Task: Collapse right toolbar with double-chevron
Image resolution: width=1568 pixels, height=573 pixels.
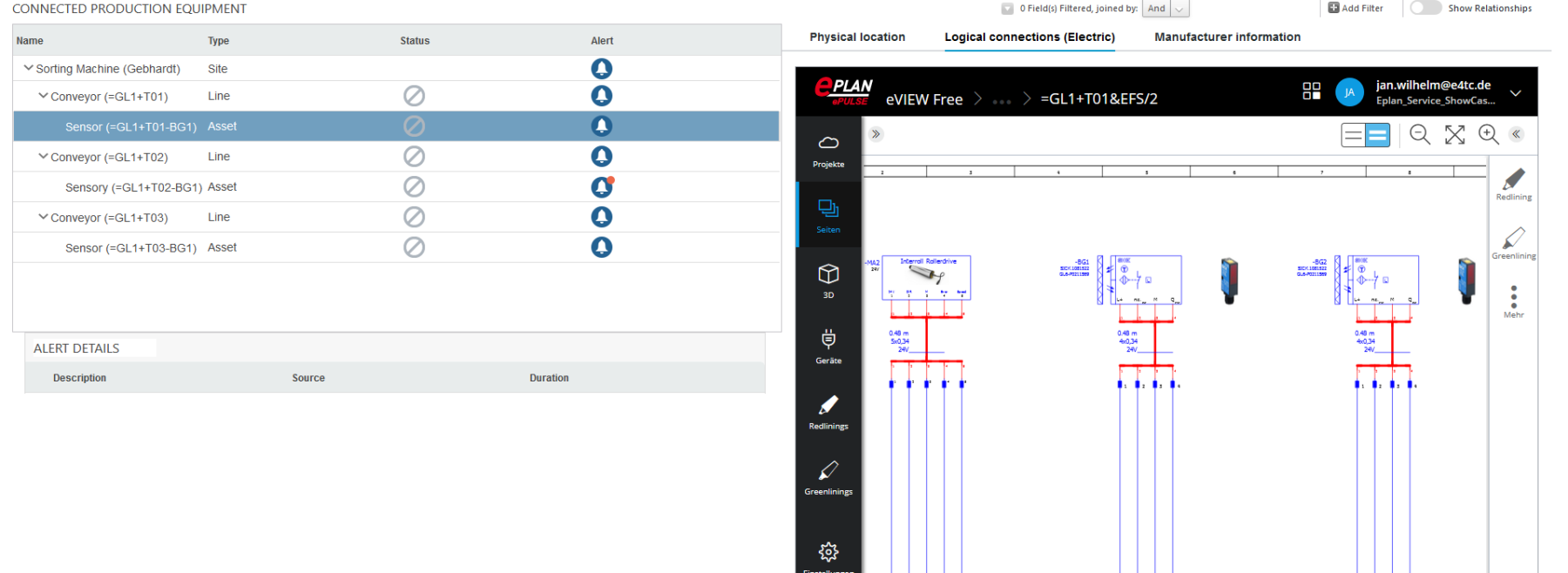Action: [x=1517, y=134]
